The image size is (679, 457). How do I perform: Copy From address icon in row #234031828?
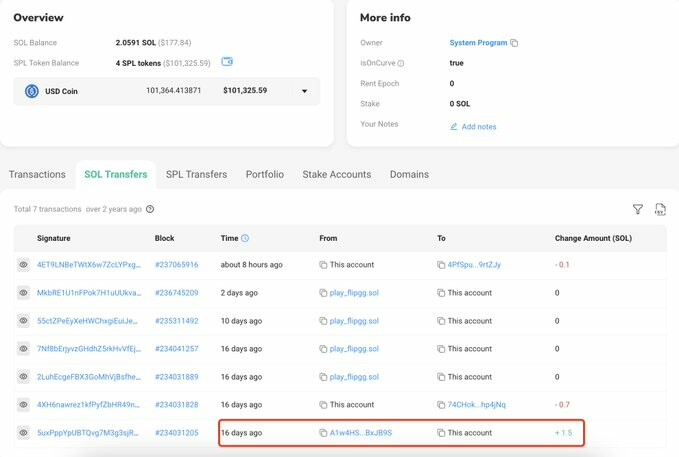[323, 405]
